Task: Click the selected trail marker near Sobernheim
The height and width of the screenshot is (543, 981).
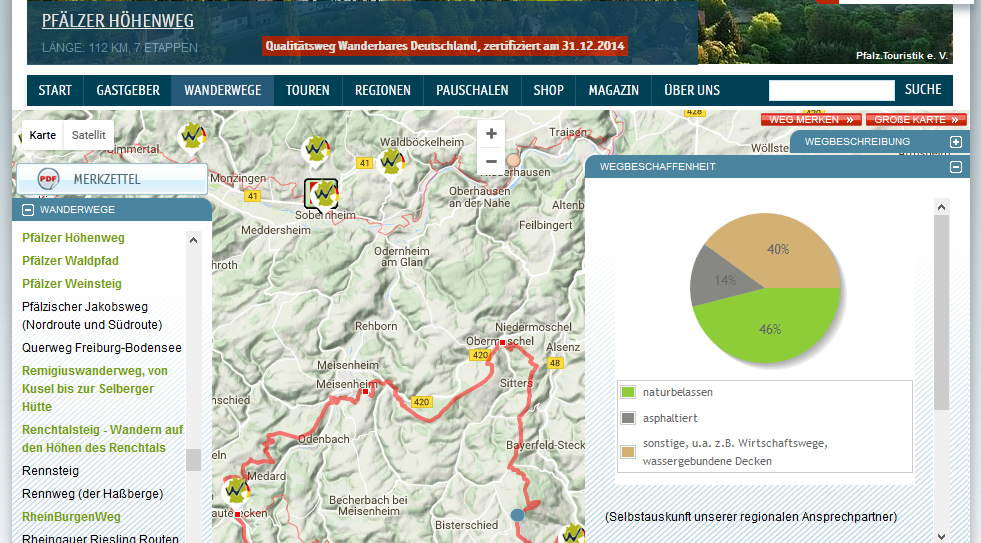Action: pyautogui.click(x=321, y=193)
